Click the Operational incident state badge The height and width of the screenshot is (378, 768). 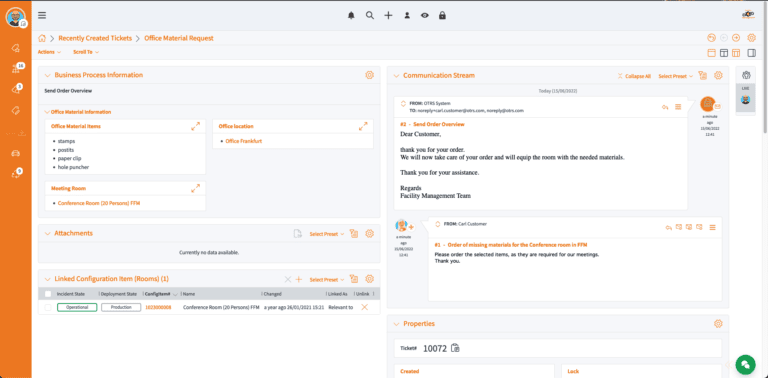77,307
